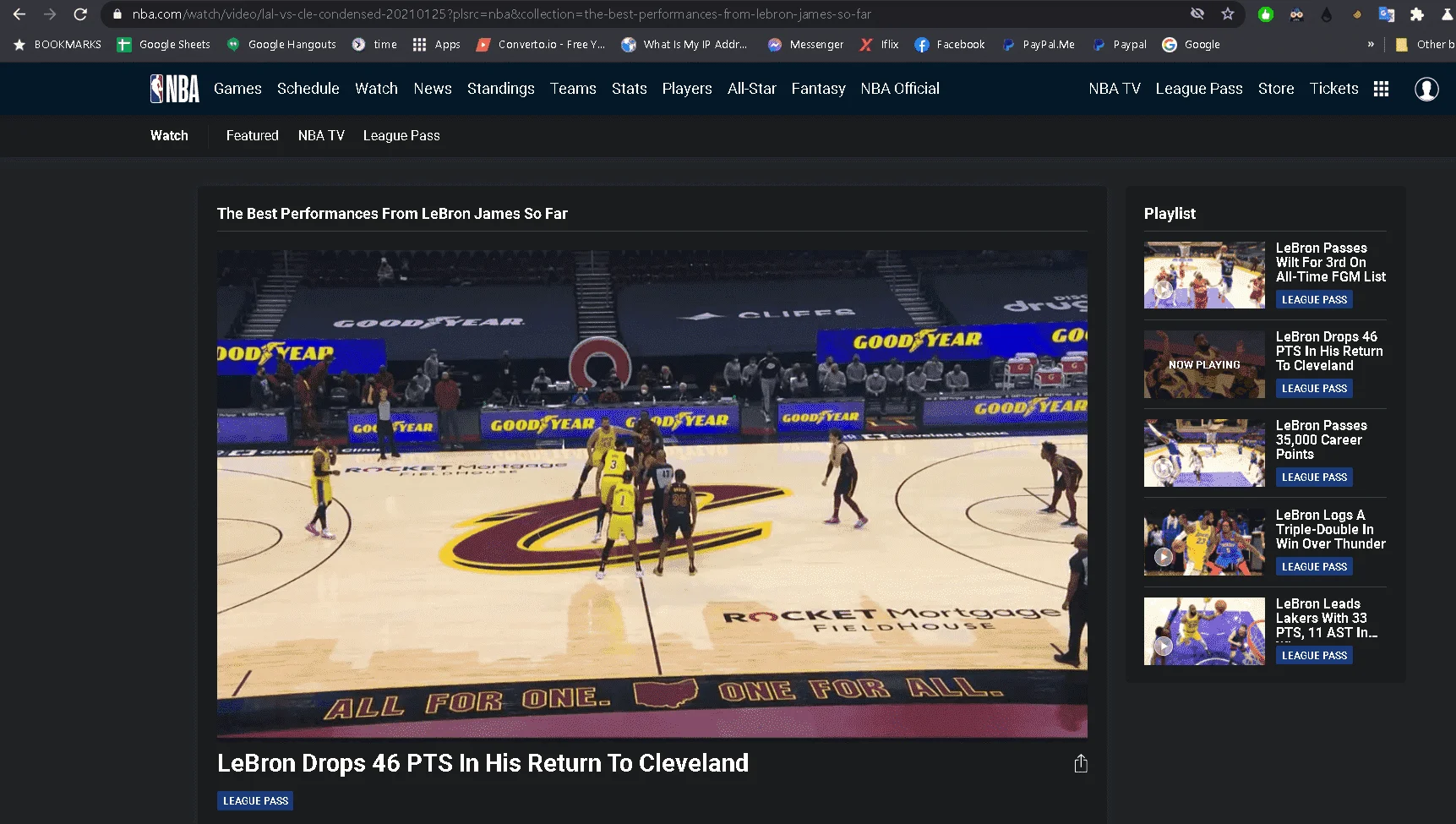
Task: Switch to the League Pass sub-tab
Action: (401, 136)
